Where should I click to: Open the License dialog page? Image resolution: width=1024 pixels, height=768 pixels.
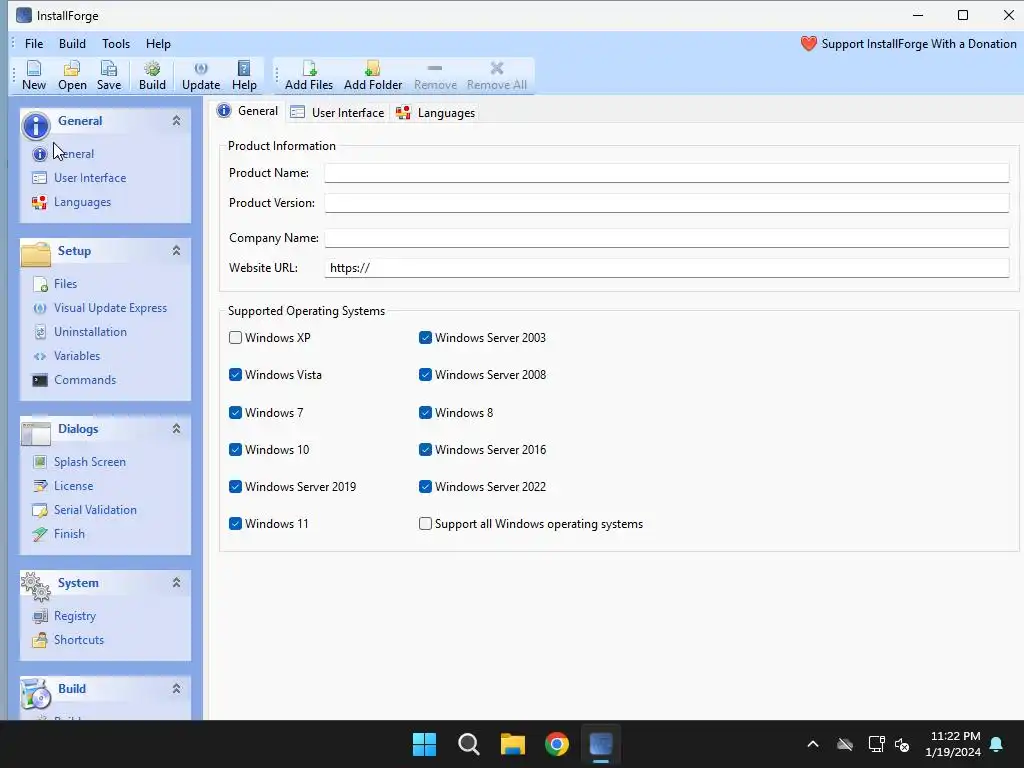click(x=63, y=486)
